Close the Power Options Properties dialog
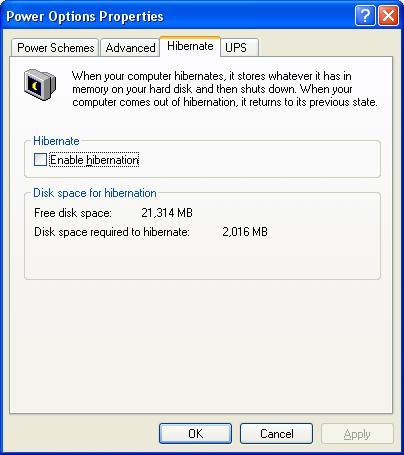The image size is (404, 455). coord(388,15)
